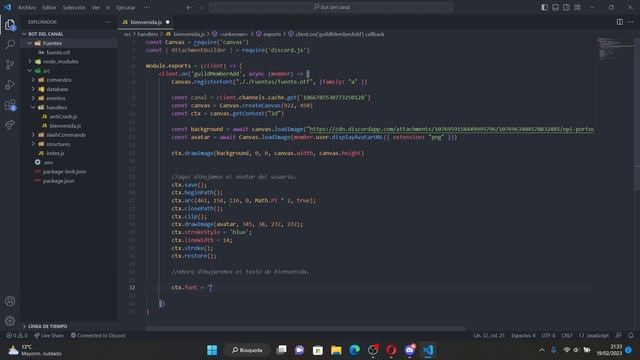The image size is (640, 360).
Task: Click the errors and warnings status indicator
Action: (x=17, y=336)
